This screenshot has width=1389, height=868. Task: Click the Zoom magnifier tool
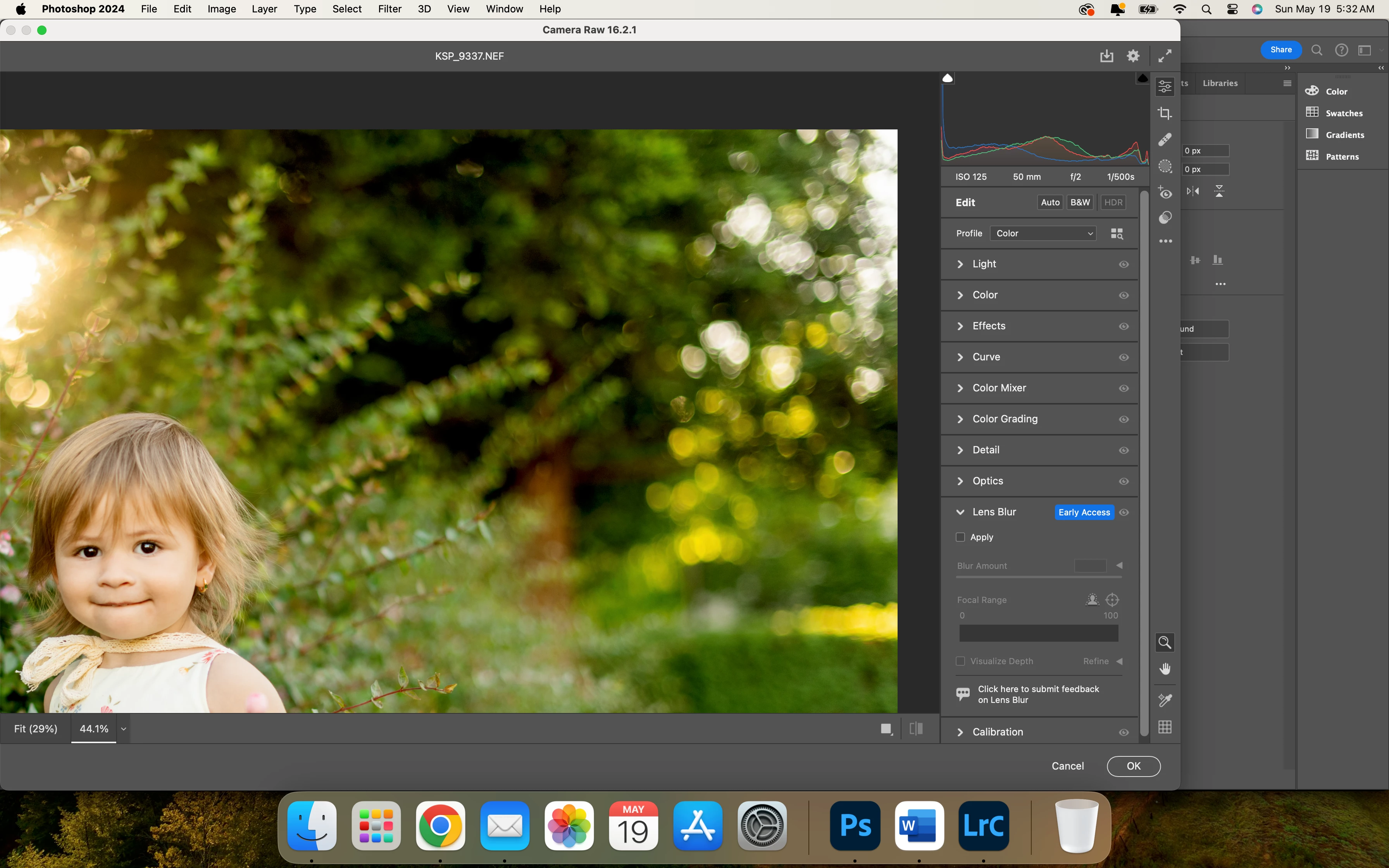coord(1165,642)
